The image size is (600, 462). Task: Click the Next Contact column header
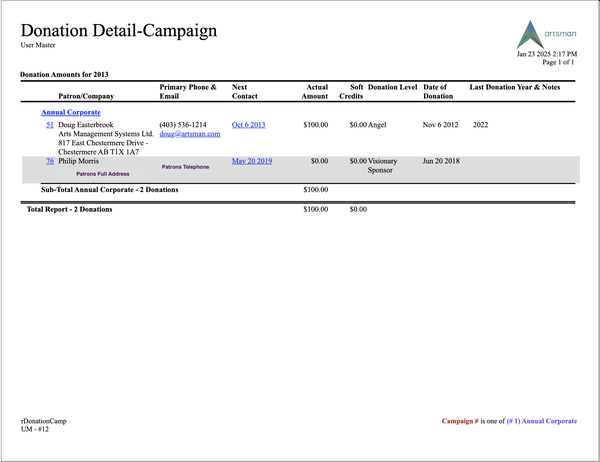(245, 91)
